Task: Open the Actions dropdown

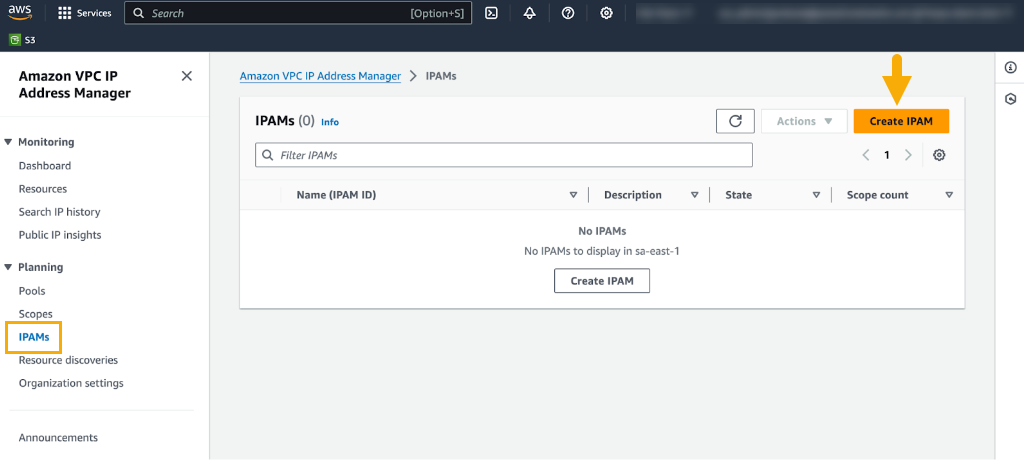Action: [805, 121]
